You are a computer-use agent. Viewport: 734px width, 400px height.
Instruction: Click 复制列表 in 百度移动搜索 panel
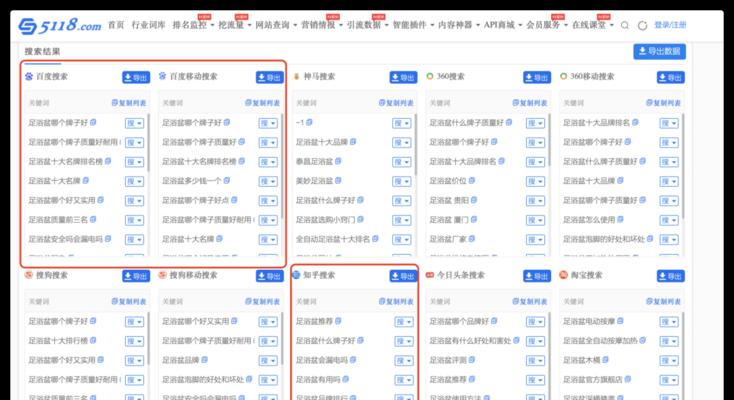(x=263, y=103)
